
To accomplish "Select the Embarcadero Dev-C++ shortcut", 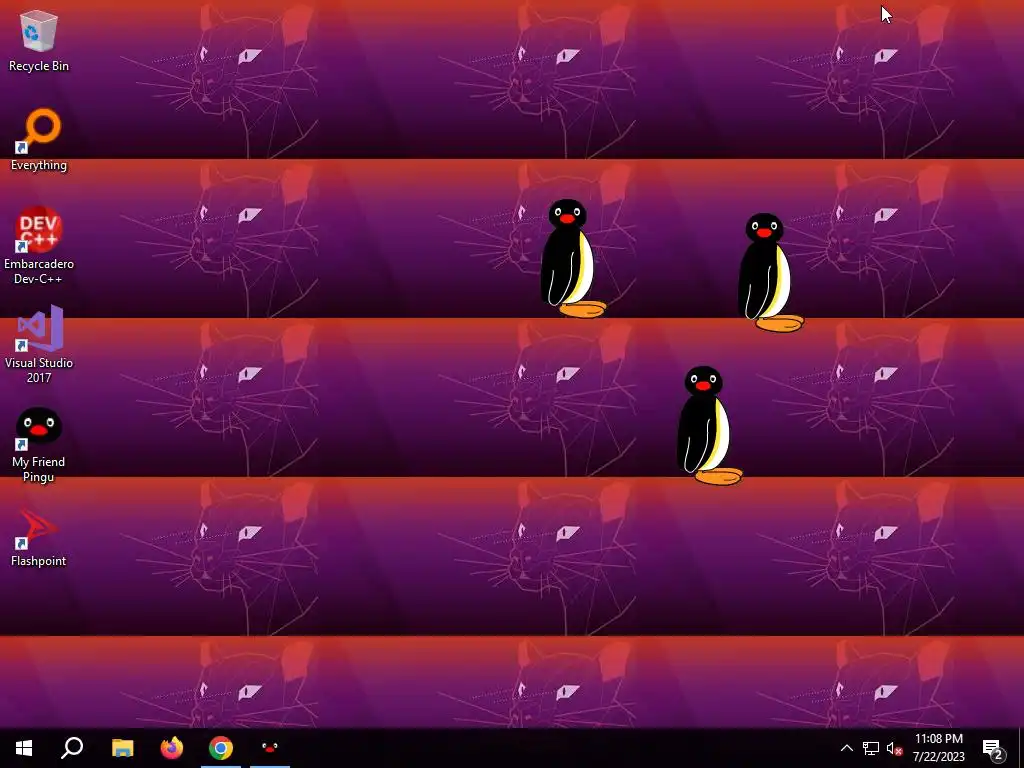I will [39, 246].
